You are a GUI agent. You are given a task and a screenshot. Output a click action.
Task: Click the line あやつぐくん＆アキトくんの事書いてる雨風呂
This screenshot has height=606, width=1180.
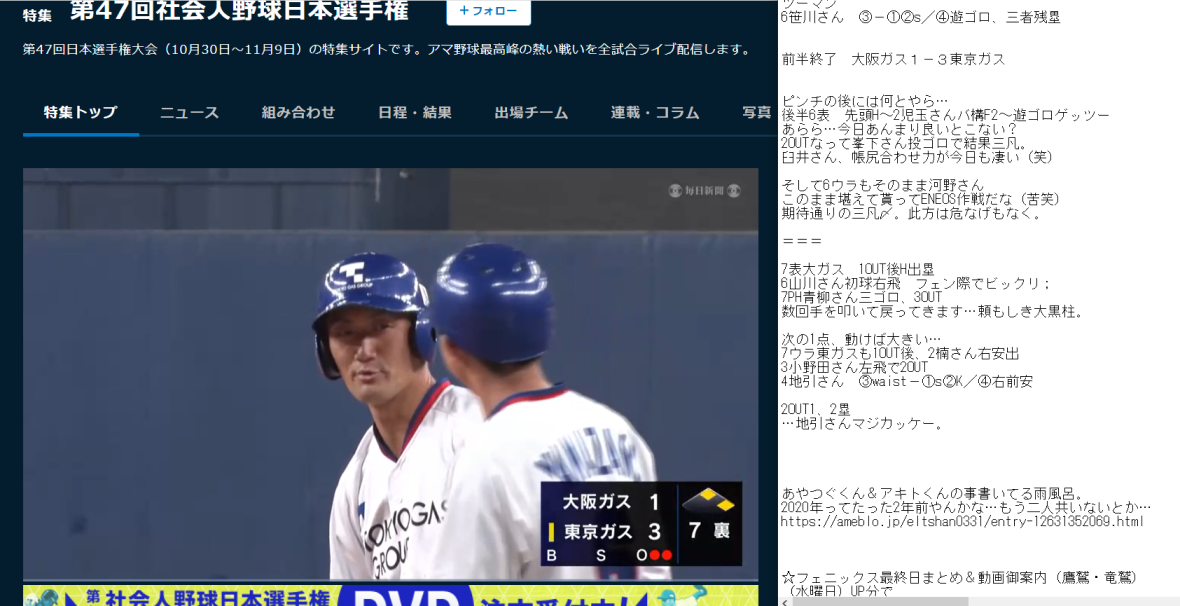coord(933,494)
